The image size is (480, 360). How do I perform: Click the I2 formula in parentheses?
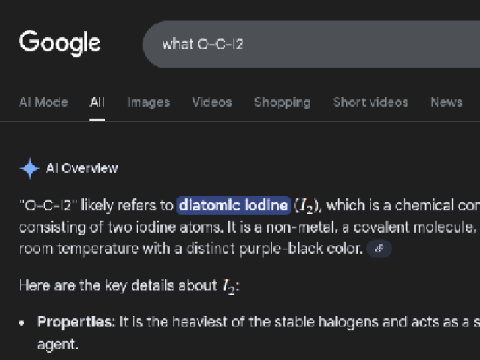(x=307, y=206)
